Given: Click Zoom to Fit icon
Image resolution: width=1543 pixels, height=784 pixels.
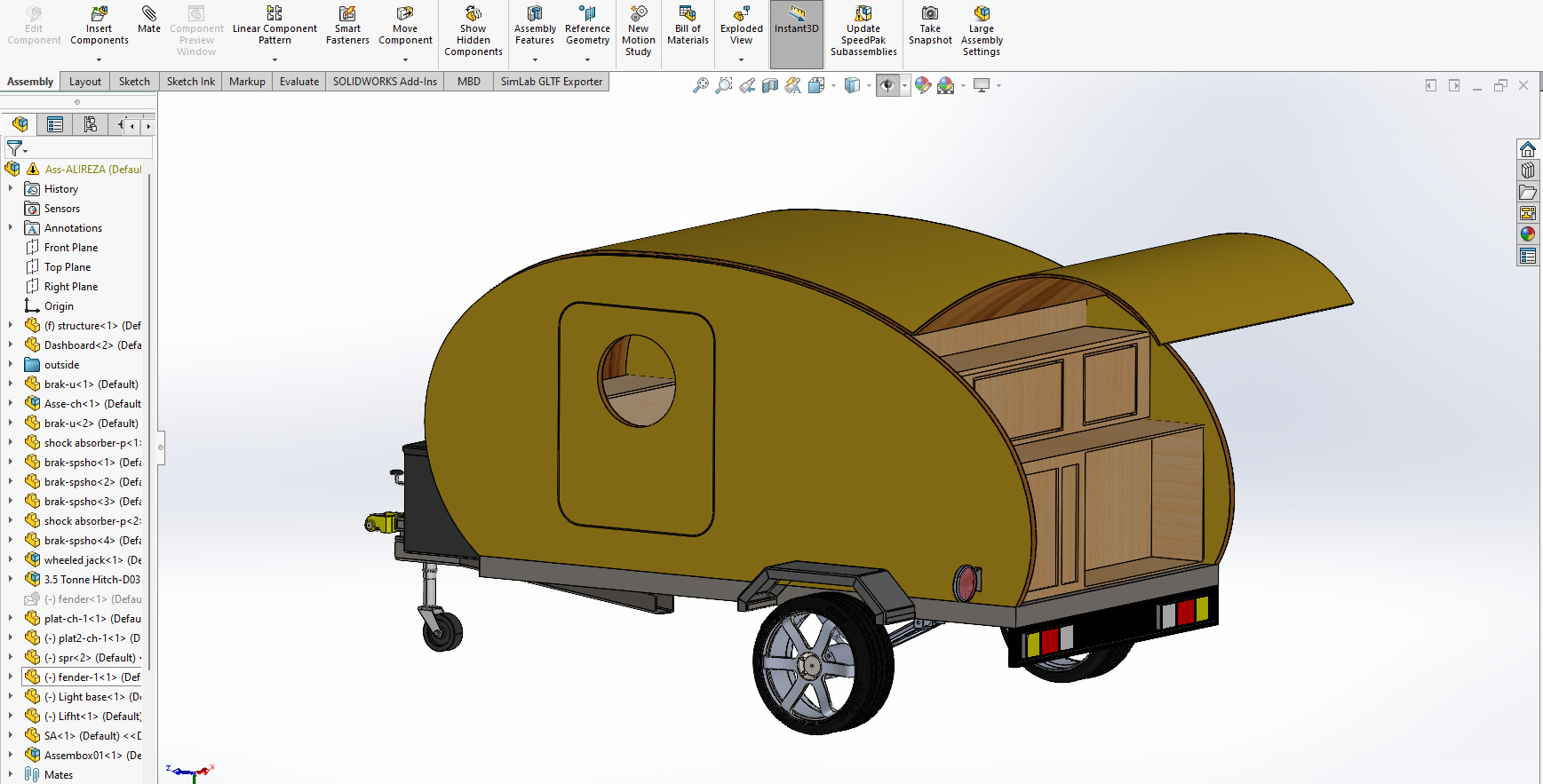Looking at the screenshot, I should (701, 85).
